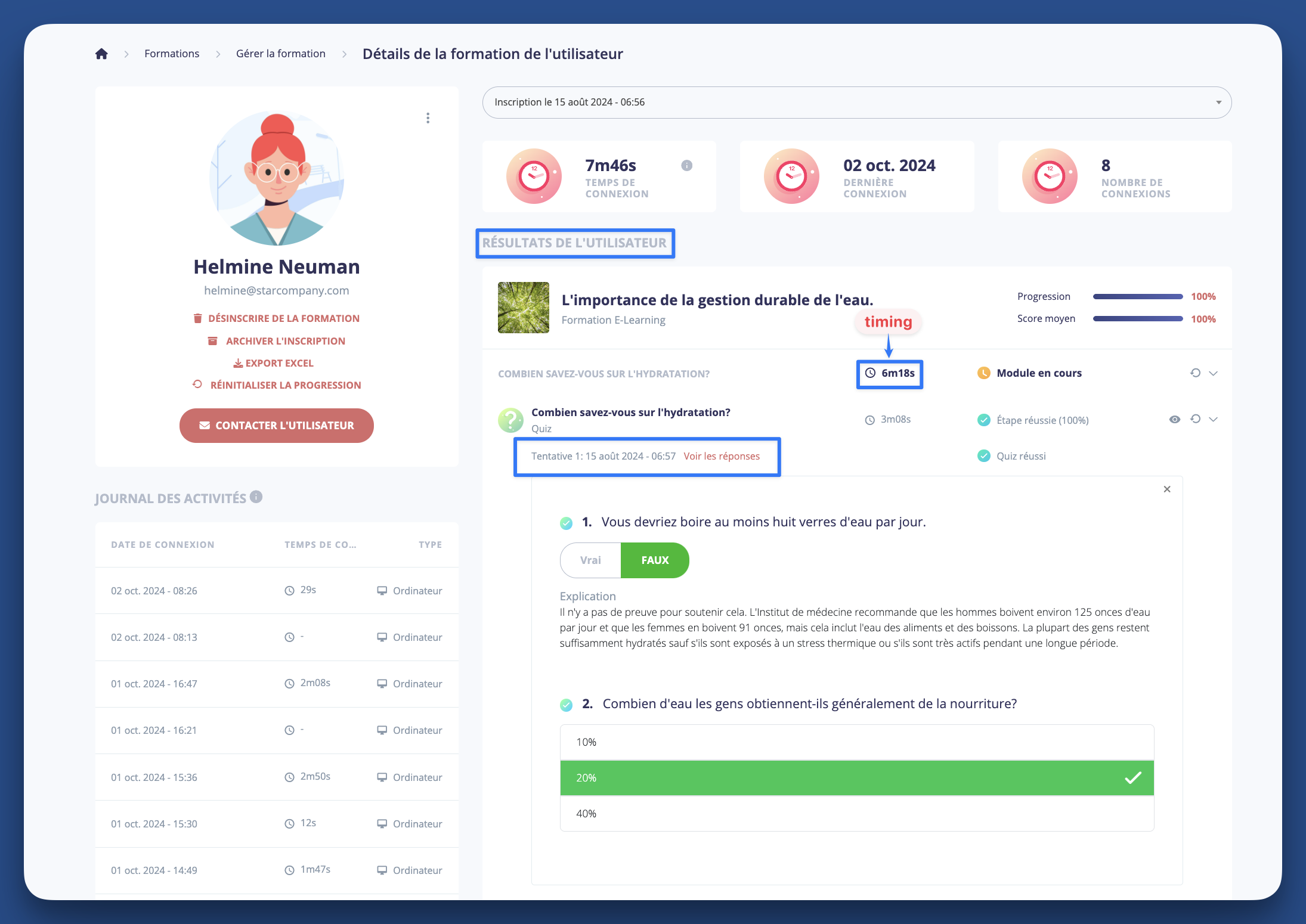Open the Formations breadcrumb item

click(x=172, y=53)
